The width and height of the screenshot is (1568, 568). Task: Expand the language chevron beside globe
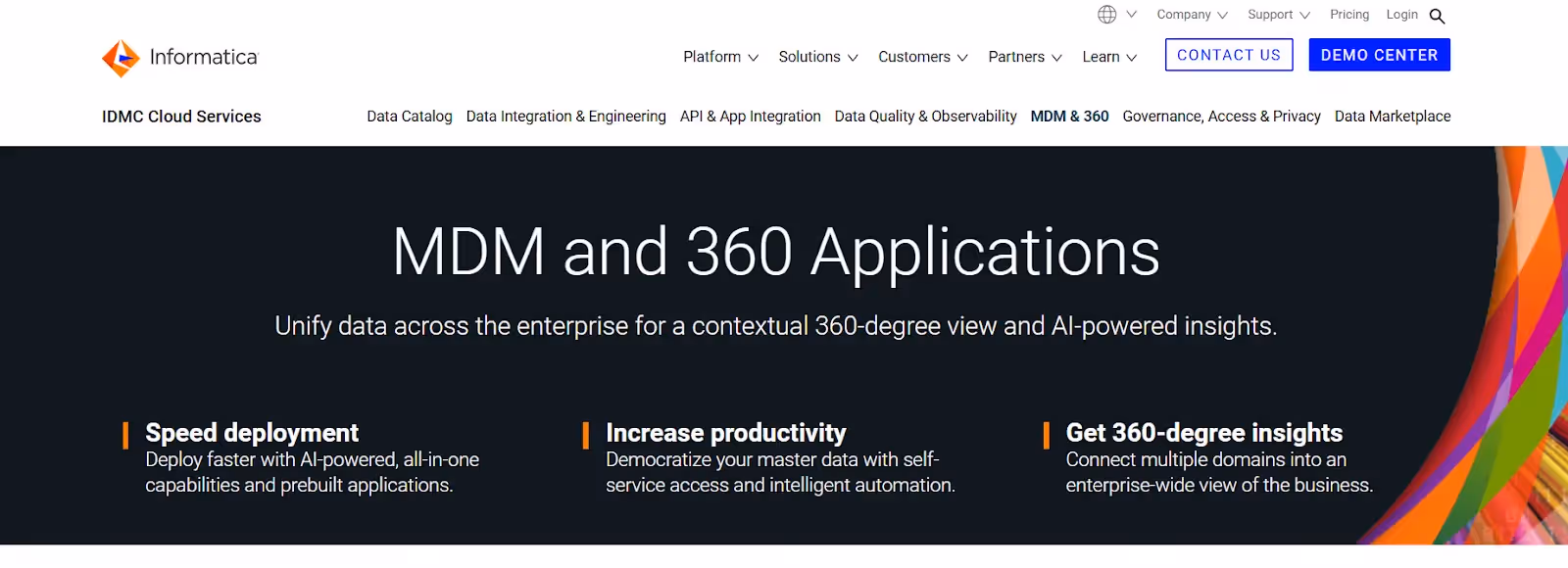coord(1132,15)
